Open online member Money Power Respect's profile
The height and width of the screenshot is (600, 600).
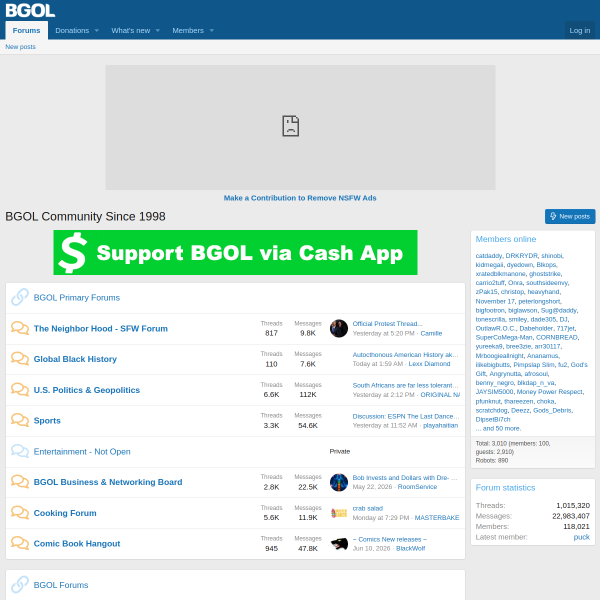click(550, 392)
